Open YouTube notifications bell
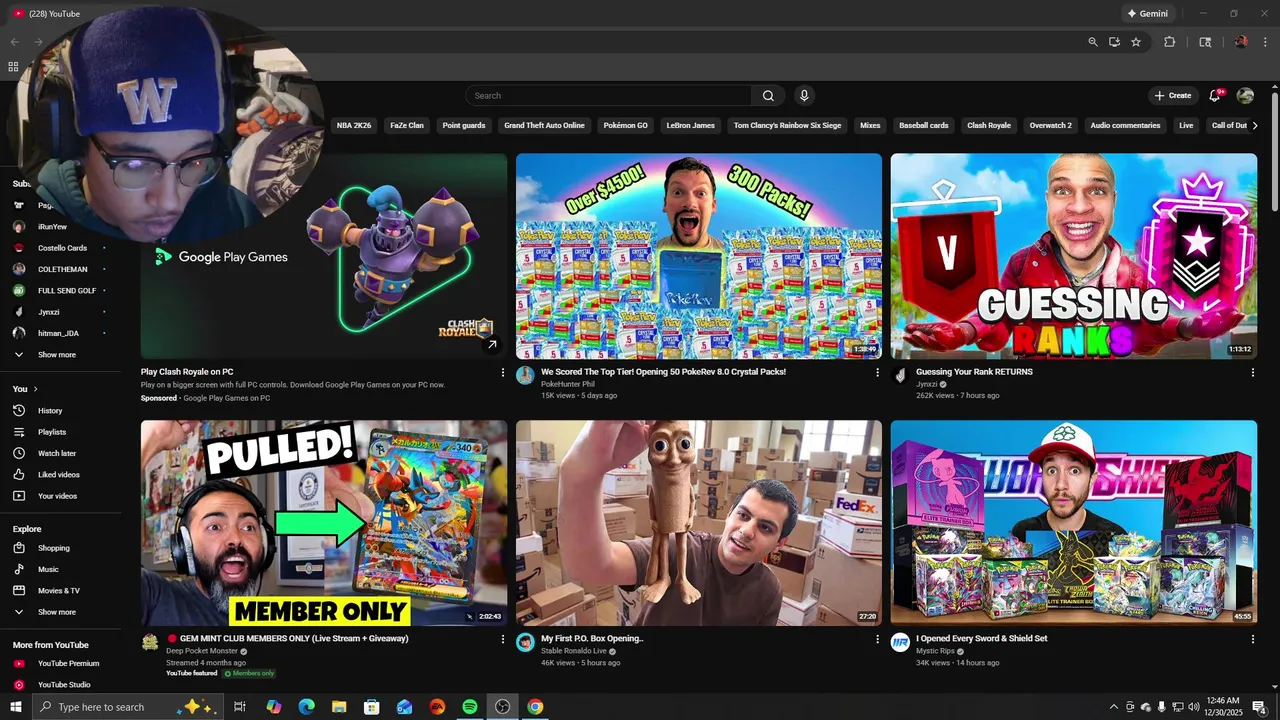Image resolution: width=1280 pixels, height=720 pixels. 1215,96
